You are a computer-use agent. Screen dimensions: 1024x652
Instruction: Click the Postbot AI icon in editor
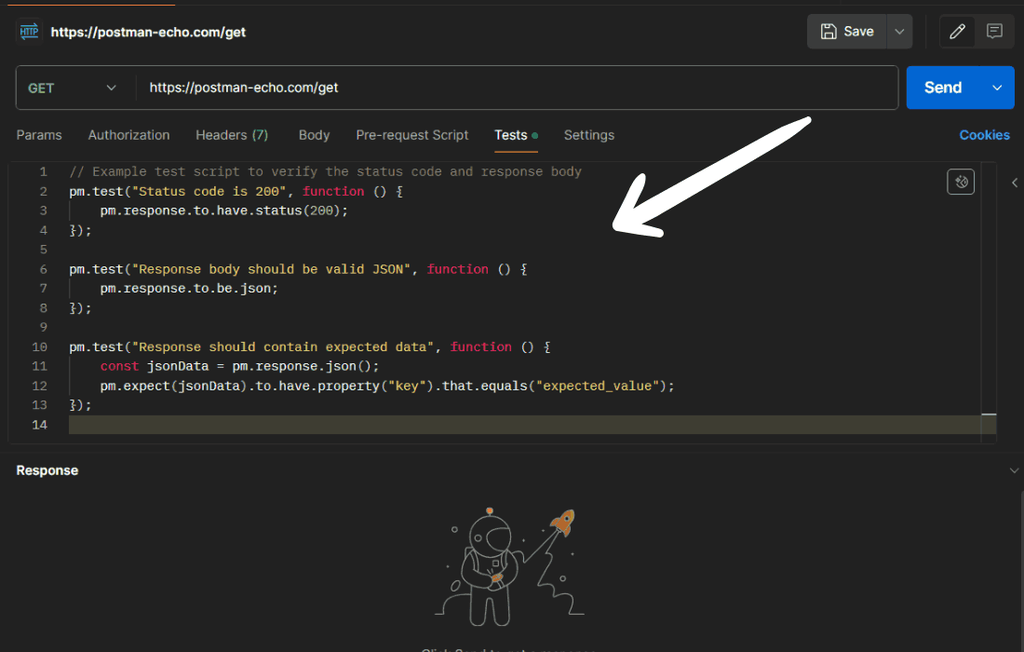pyautogui.click(x=960, y=182)
